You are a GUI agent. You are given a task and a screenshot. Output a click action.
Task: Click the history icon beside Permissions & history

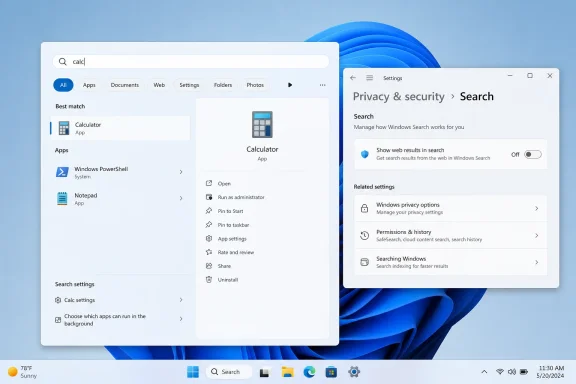[364, 236]
